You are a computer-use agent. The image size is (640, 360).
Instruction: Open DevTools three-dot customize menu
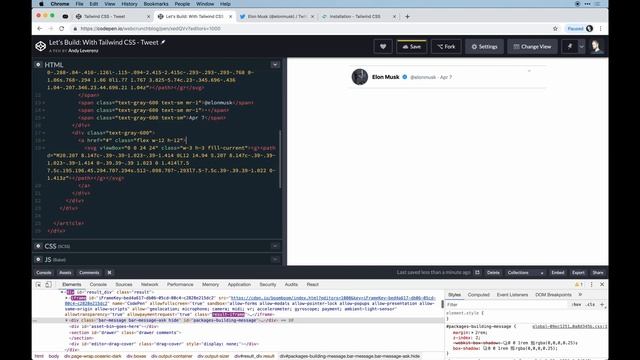pyautogui.click(x=591, y=284)
